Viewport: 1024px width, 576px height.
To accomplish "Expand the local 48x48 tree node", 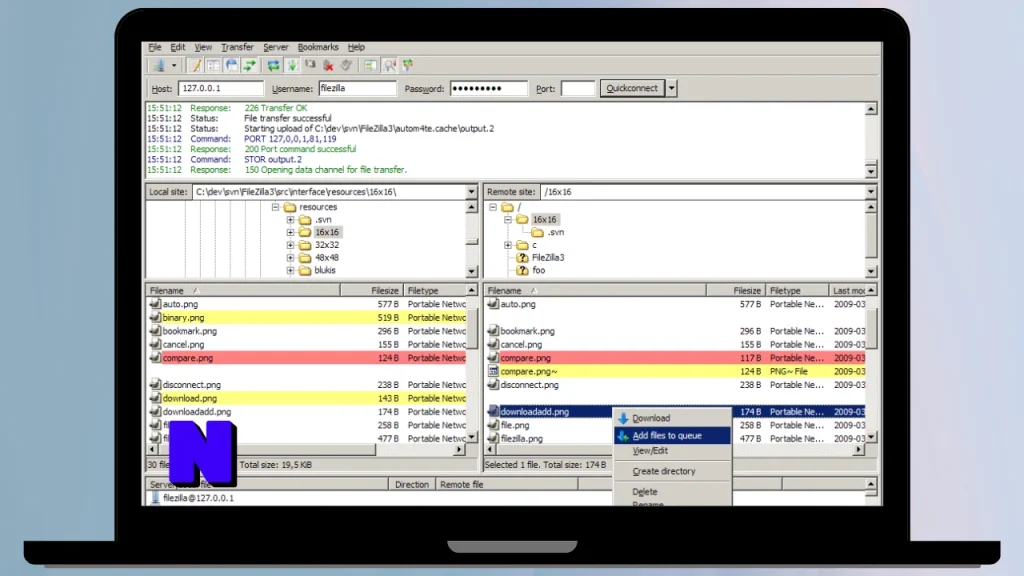I will click(290, 257).
